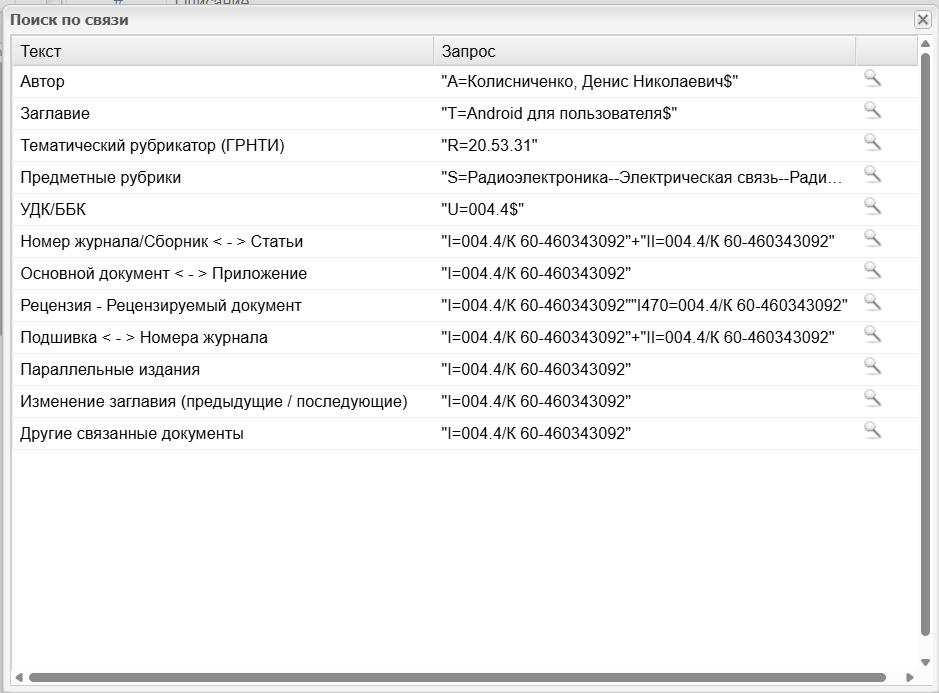Run search for the Заглавие row
This screenshot has height=693, width=939.
coord(872,111)
